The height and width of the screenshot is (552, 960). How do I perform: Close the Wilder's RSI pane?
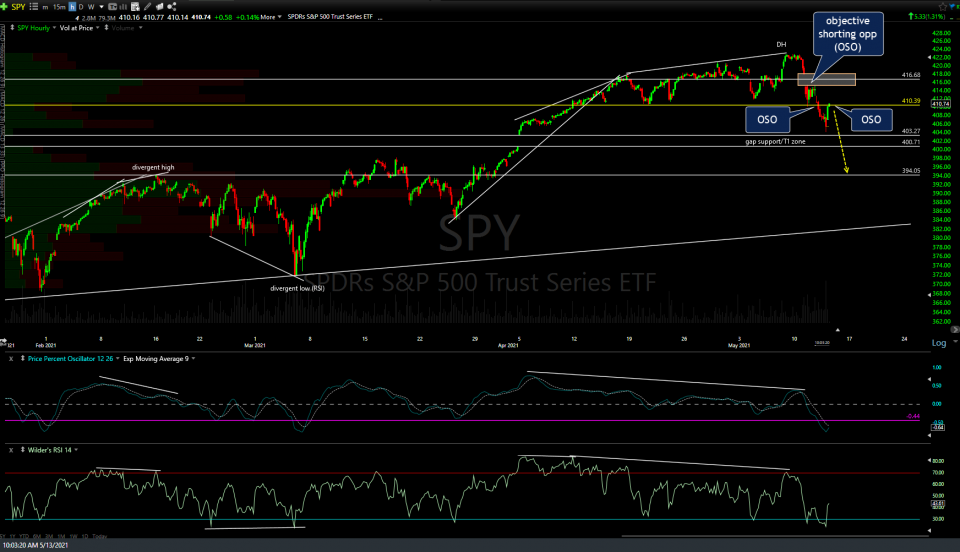click(x=11, y=450)
